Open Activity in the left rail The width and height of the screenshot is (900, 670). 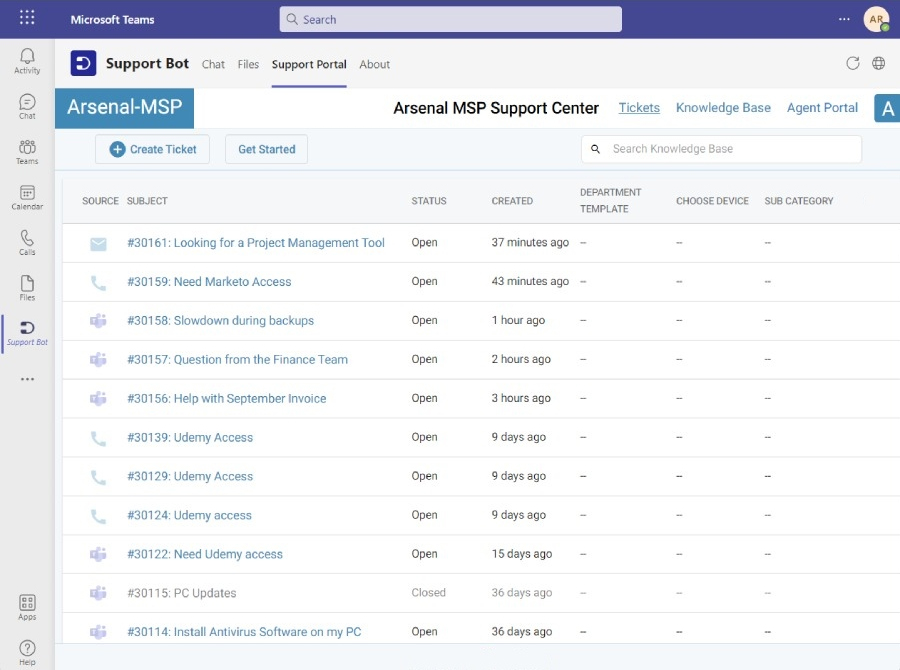click(27, 61)
